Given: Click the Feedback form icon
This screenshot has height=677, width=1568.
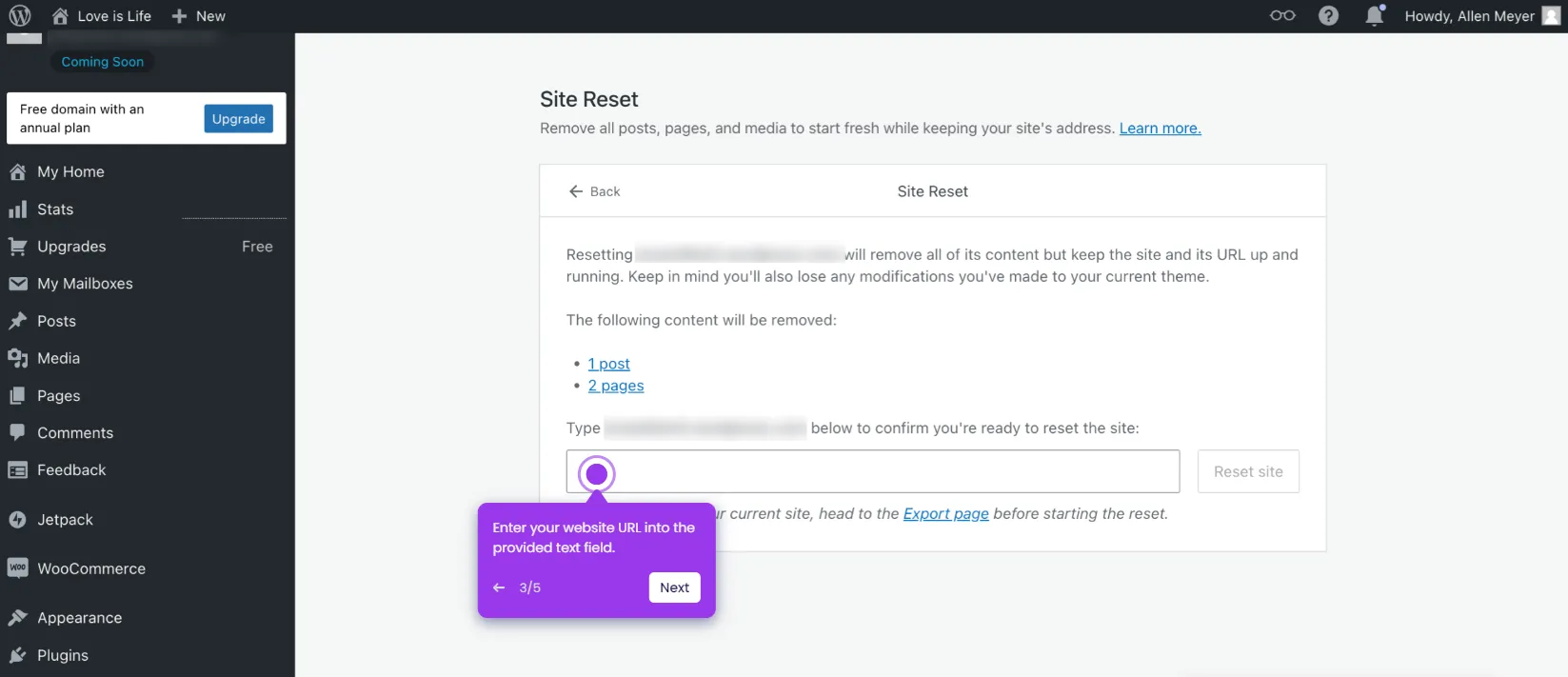Looking at the screenshot, I should coord(17,470).
